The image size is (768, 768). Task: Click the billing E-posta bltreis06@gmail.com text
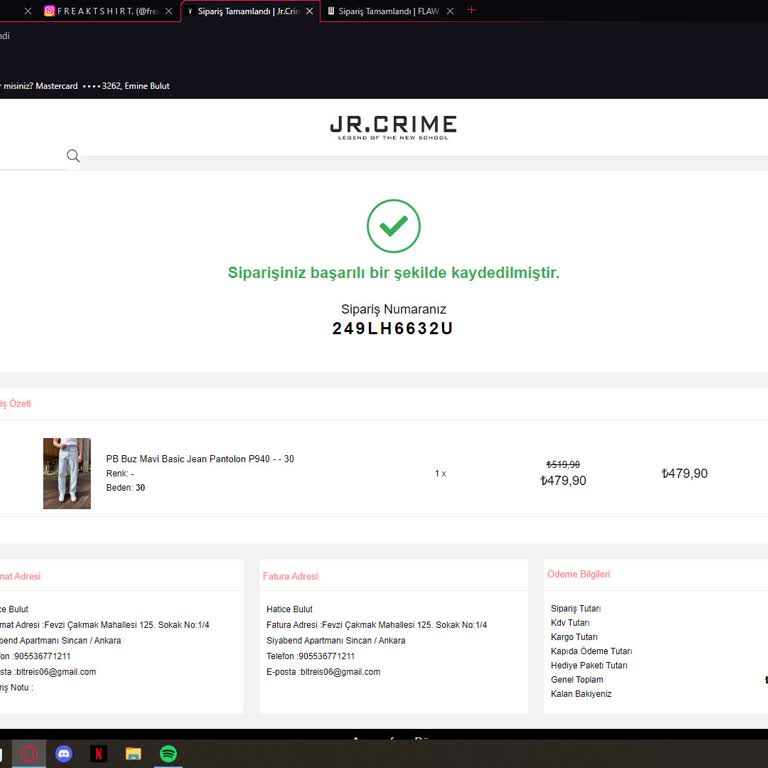pyautogui.click(x=323, y=672)
